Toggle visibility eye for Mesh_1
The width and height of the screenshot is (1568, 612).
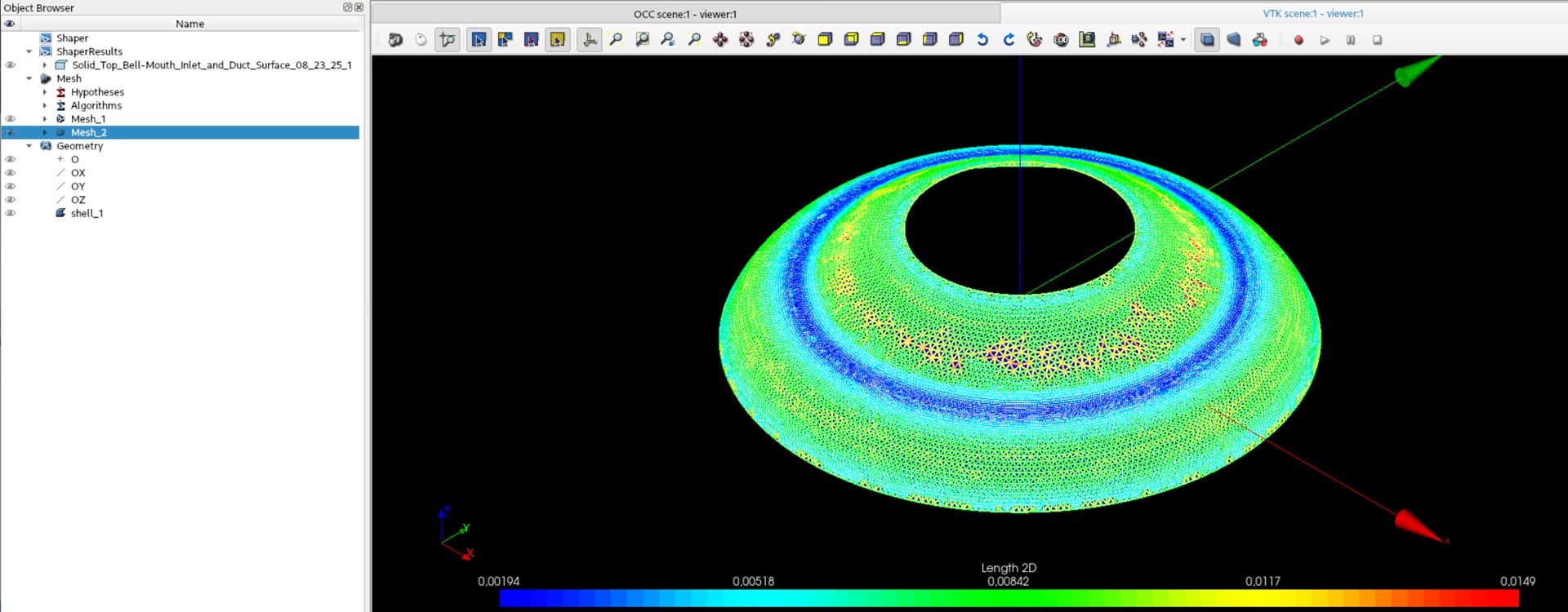[x=10, y=119]
